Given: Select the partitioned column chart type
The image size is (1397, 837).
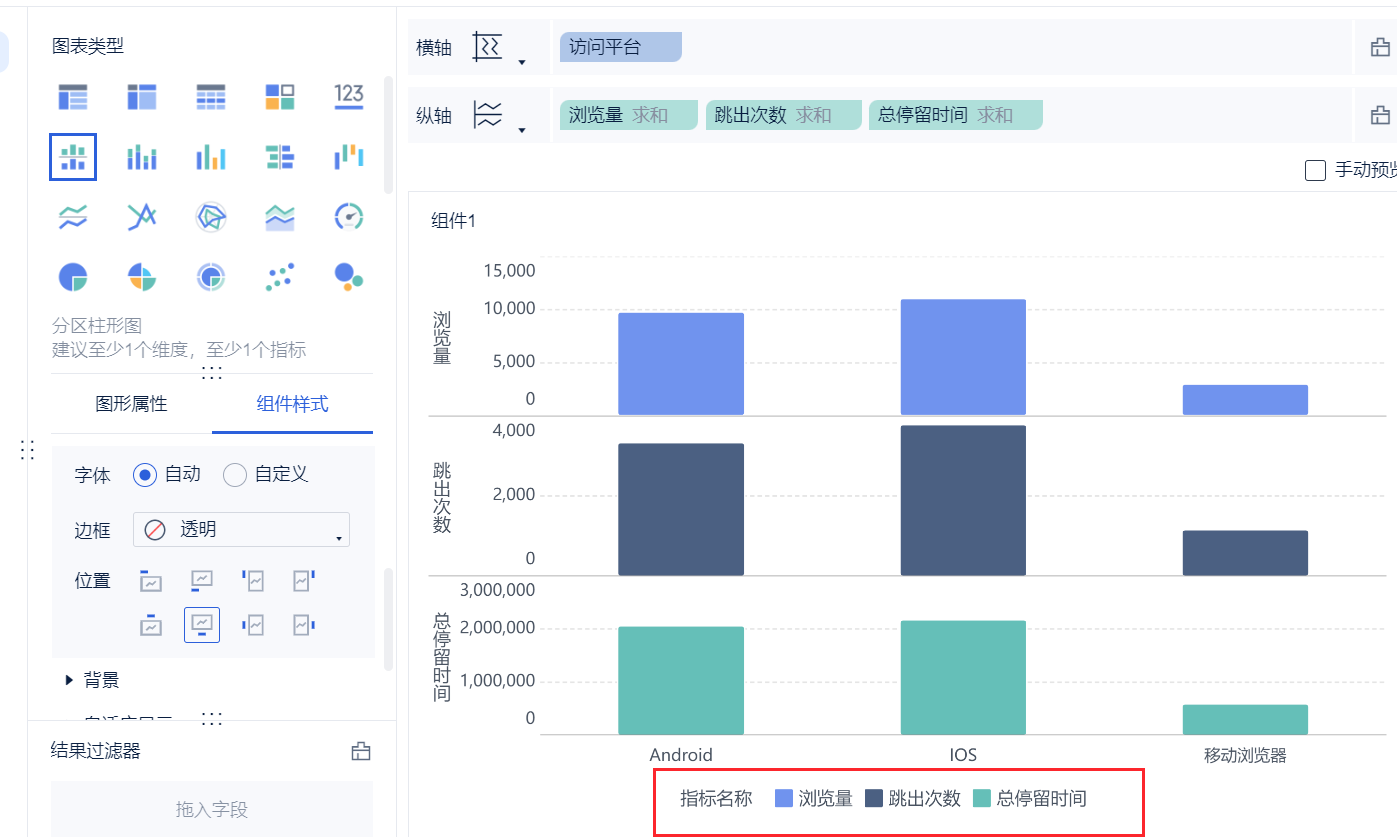Looking at the screenshot, I should point(73,157).
